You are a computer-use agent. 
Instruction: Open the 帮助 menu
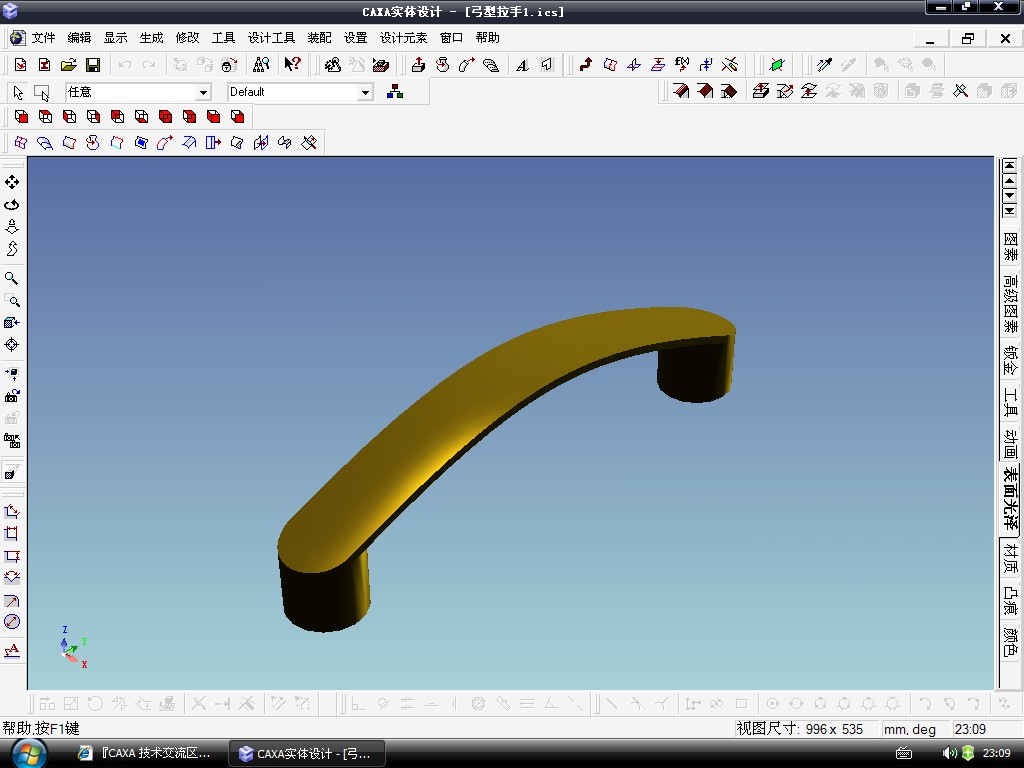click(488, 38)
